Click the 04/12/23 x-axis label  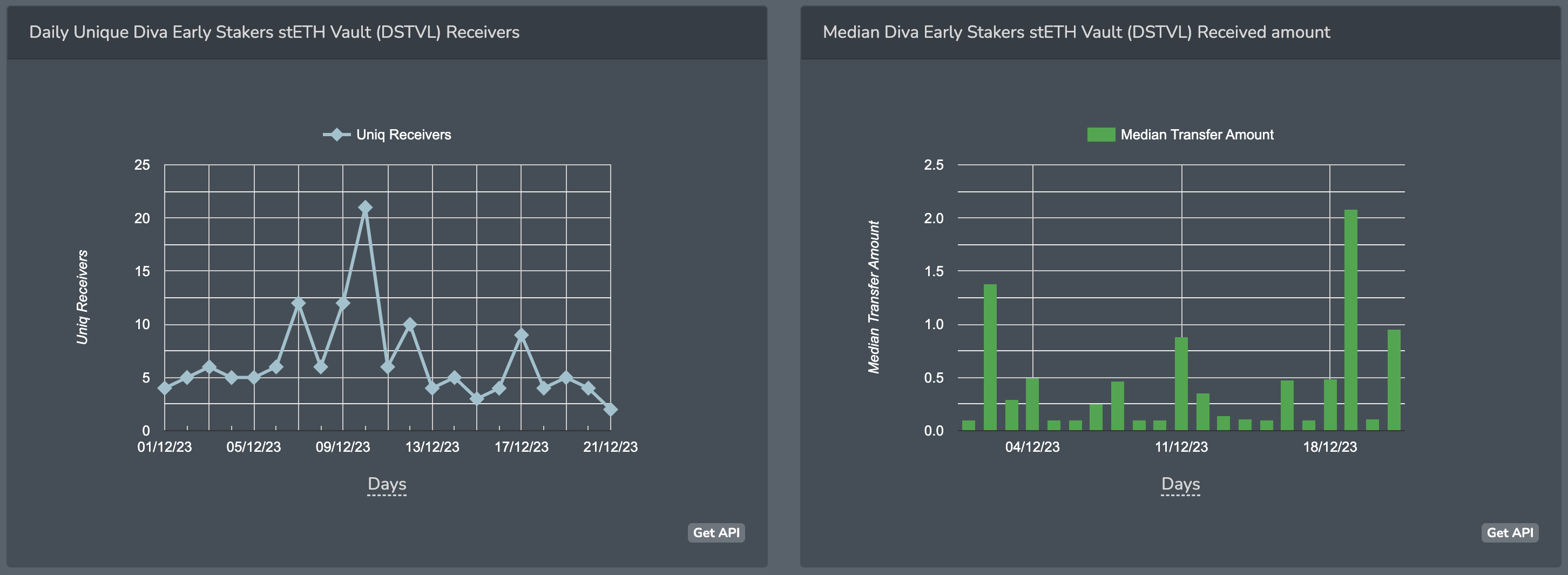(x=1032, y=447)
